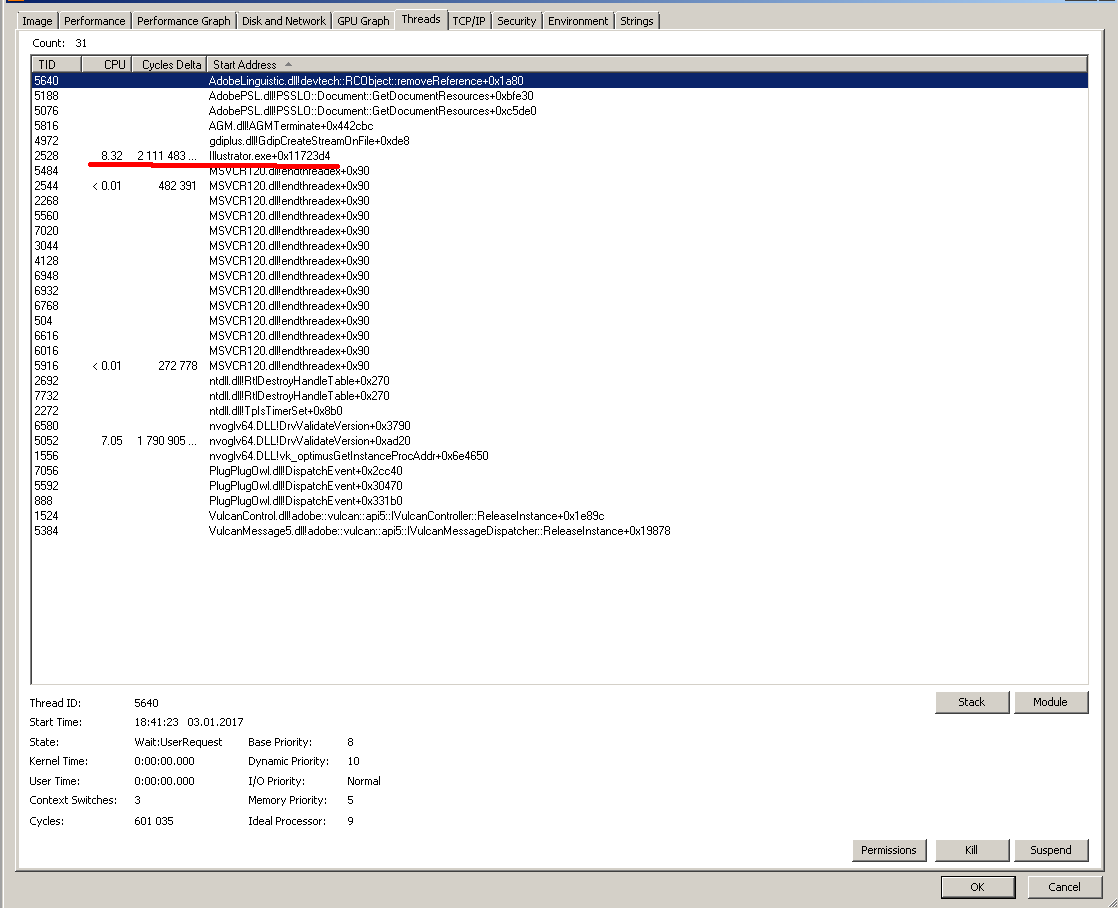This screenshot has height=908, width=1118.
Task: Select thread 7020 MSVCR120.dll row
Action: [x=560, y=230]
